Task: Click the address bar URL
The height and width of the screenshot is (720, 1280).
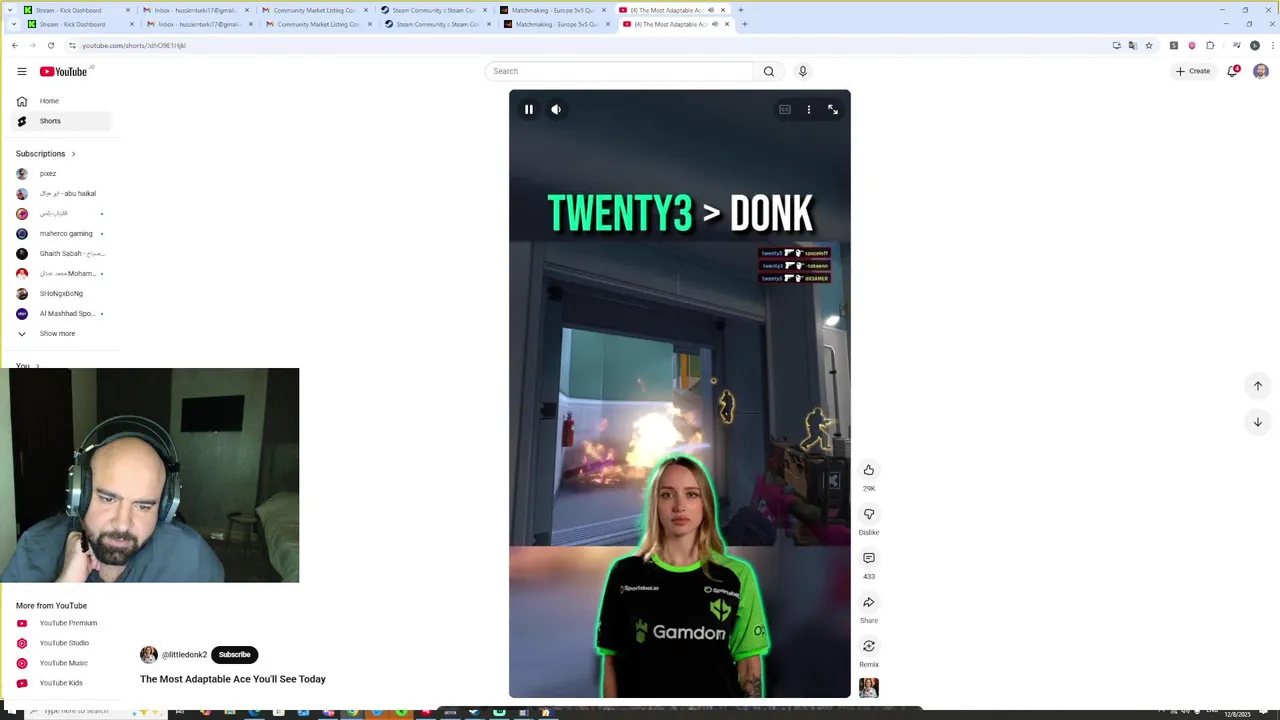Action: pyautogui.click(x=134, y=45)
